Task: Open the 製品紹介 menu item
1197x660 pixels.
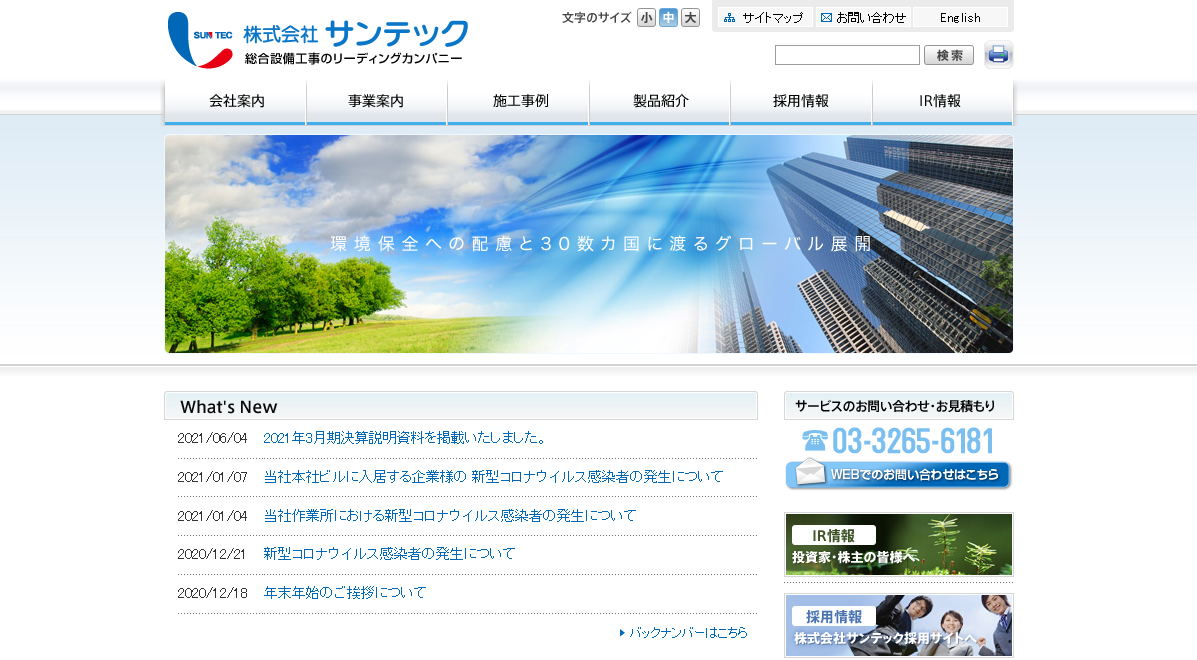Action: (x=659, y=101)
